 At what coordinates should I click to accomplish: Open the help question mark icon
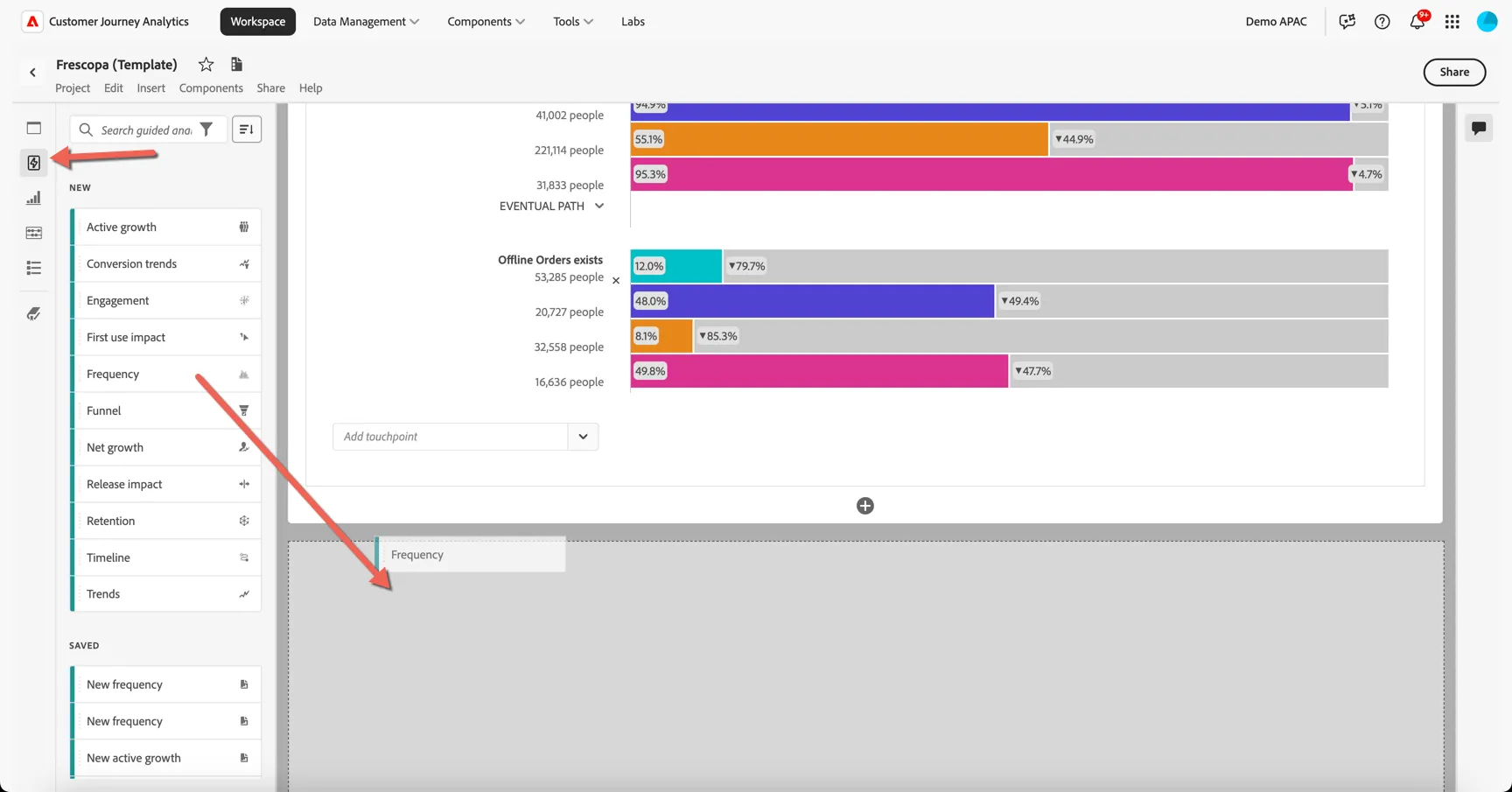pos(1382,22)
